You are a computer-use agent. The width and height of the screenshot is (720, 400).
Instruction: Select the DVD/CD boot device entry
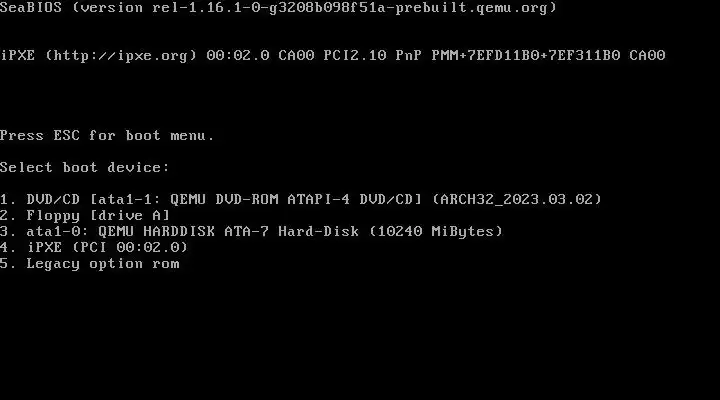[x=301, y=199]
